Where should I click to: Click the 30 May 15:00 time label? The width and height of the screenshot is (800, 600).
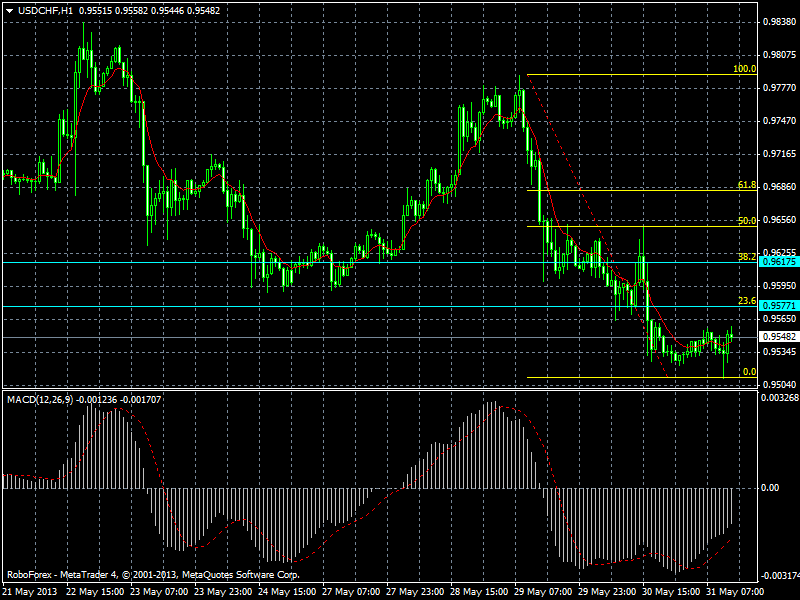[671, 592]
